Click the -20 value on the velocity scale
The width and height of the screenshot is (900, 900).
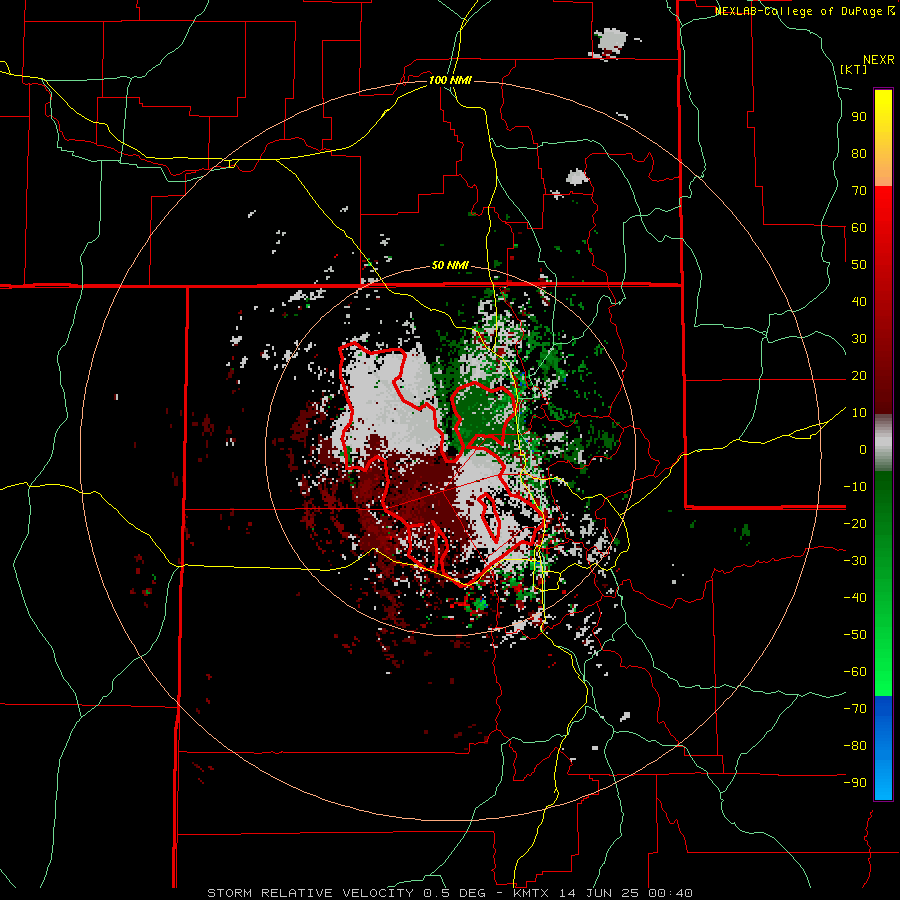[x=855, y=524]
